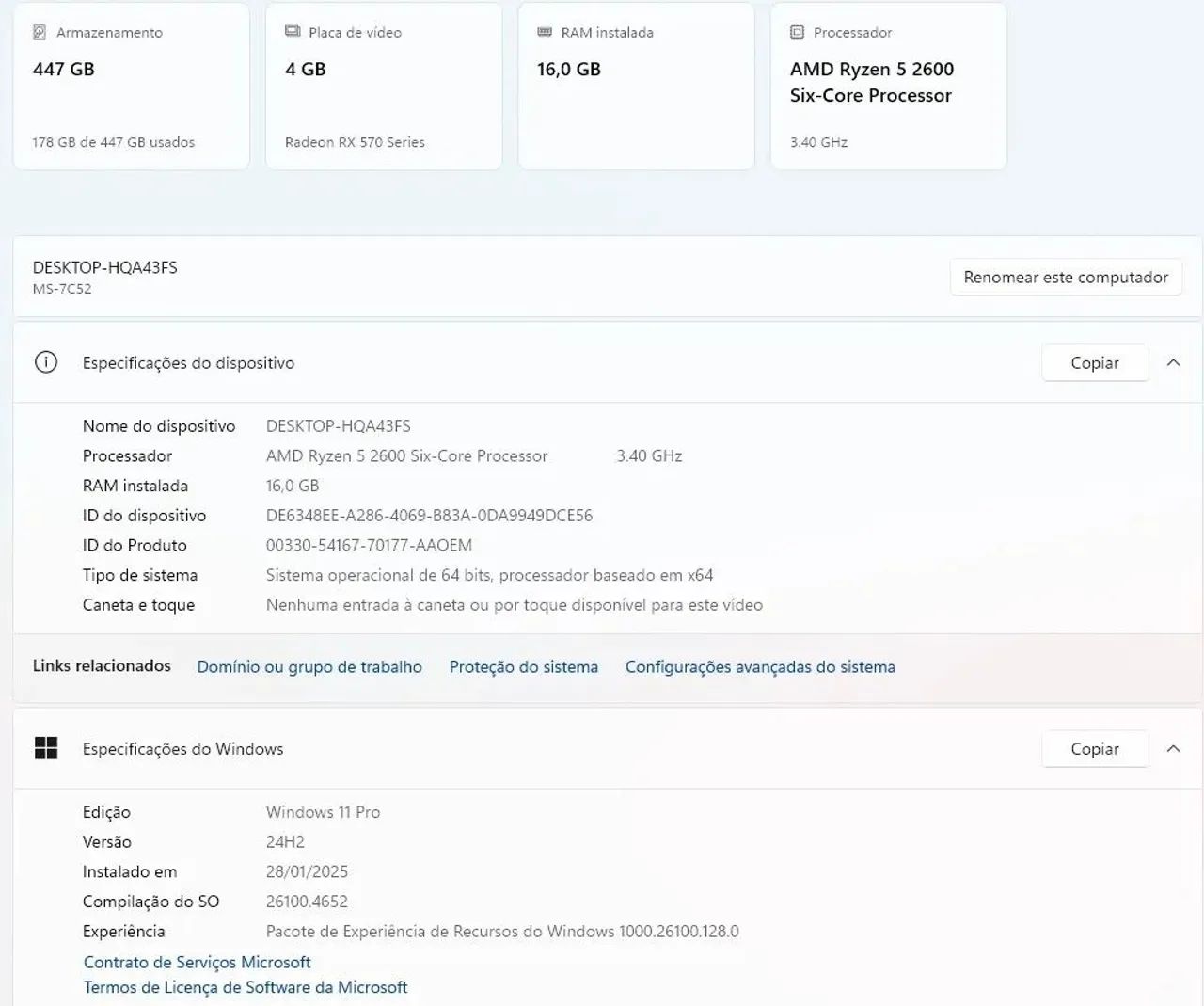
Task: Select the device ID value DE6348EE-A286-4069-B83A-0DA9949DCE56
Action: [429, 515]
